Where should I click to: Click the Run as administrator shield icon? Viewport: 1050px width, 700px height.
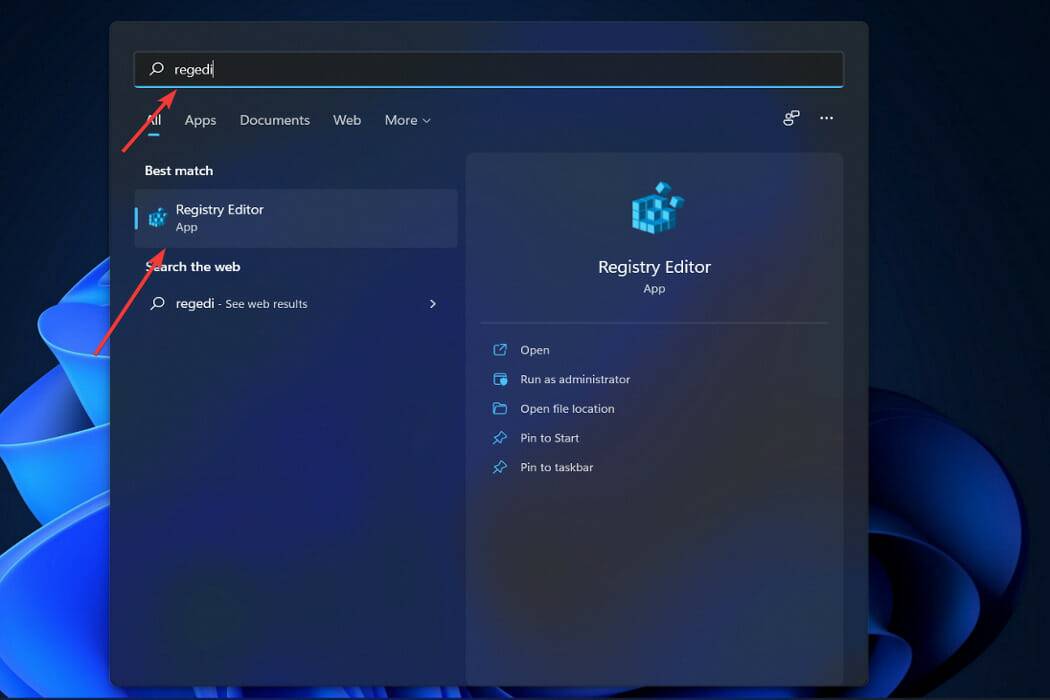click(x=500, y=379)
